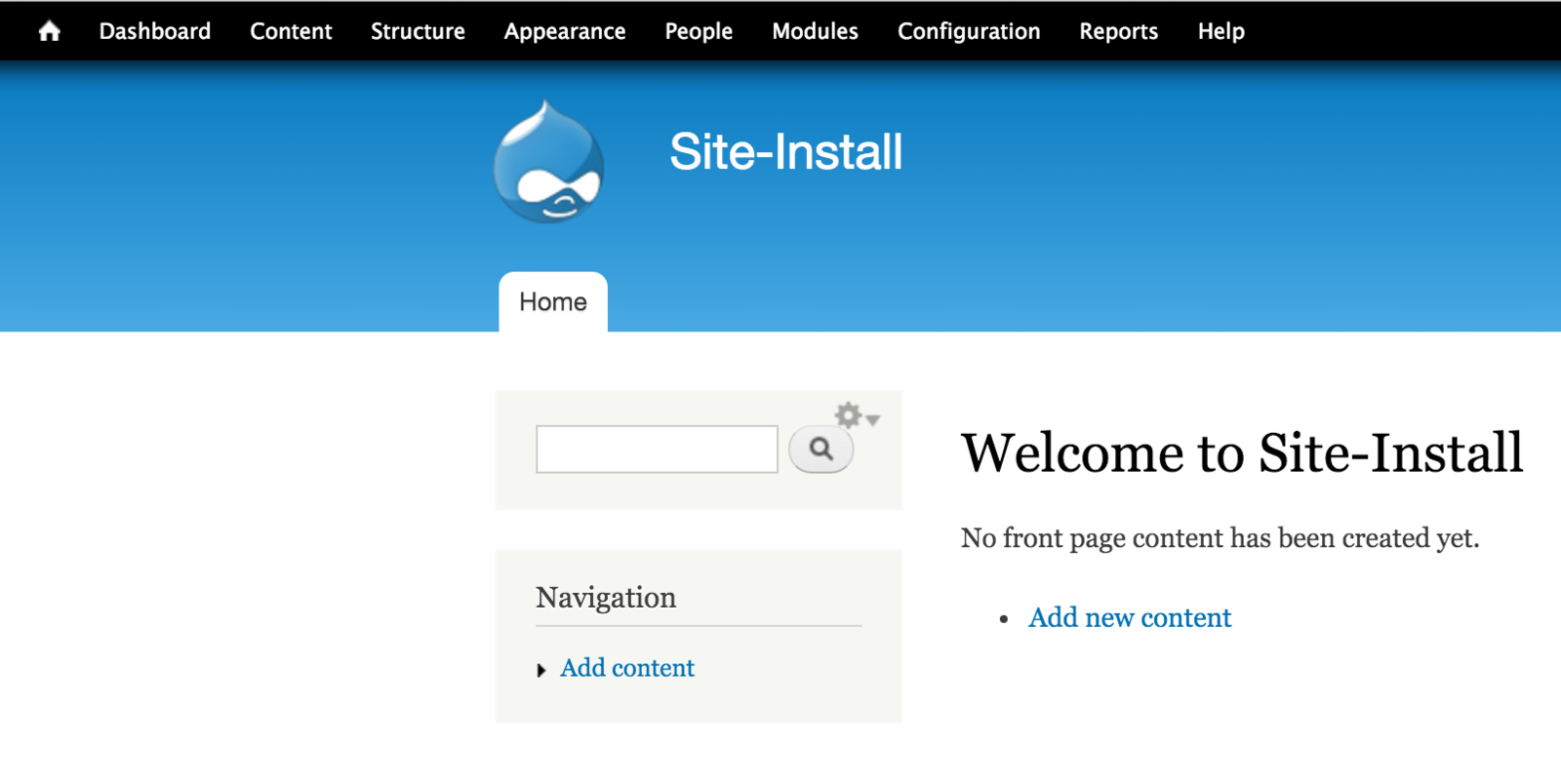Click the Navigation block title

point(606,598)
